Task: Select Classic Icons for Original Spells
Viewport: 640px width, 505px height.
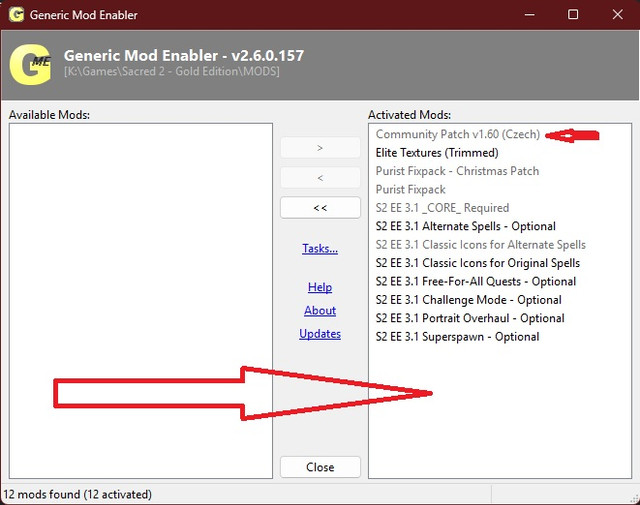Action: 478,263
